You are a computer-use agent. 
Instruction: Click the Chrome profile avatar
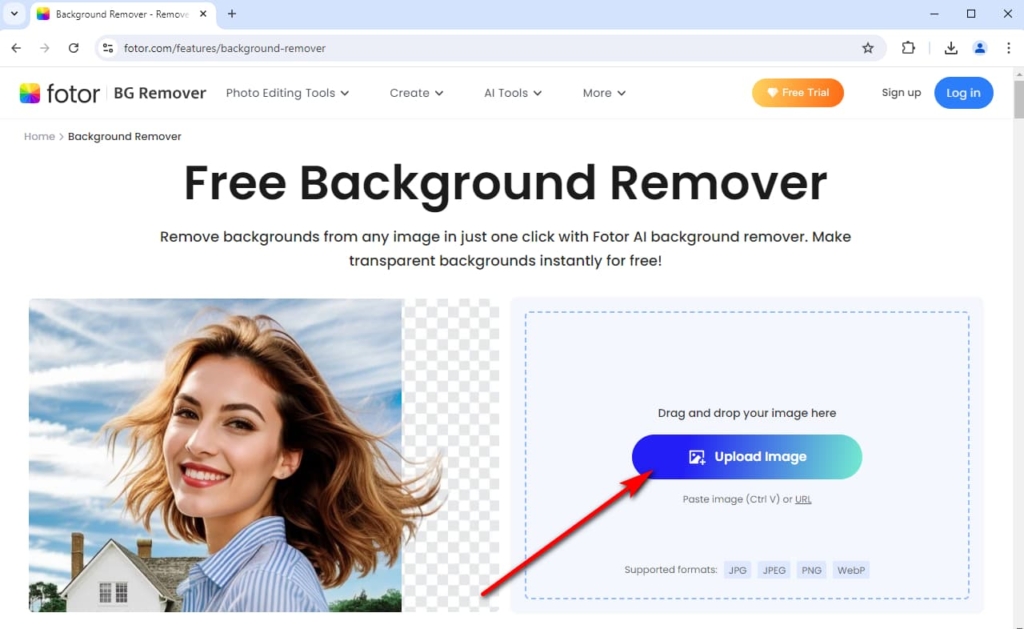(x=979, y=47)
